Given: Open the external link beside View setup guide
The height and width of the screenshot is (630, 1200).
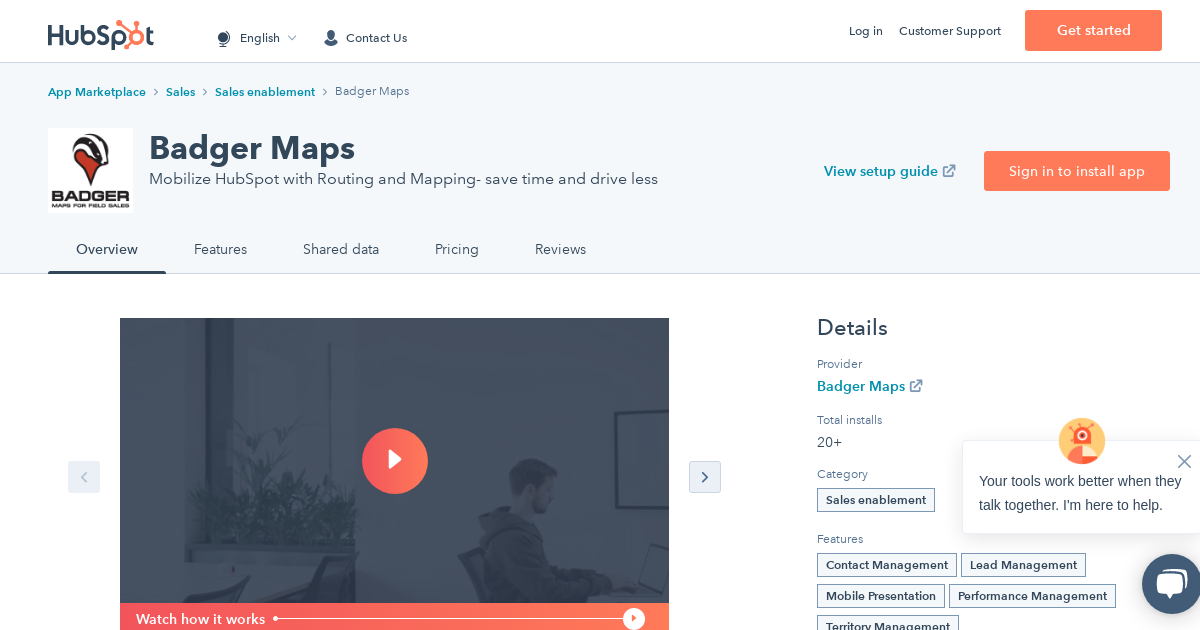Looking at the screenshot, I should [948, 170].
